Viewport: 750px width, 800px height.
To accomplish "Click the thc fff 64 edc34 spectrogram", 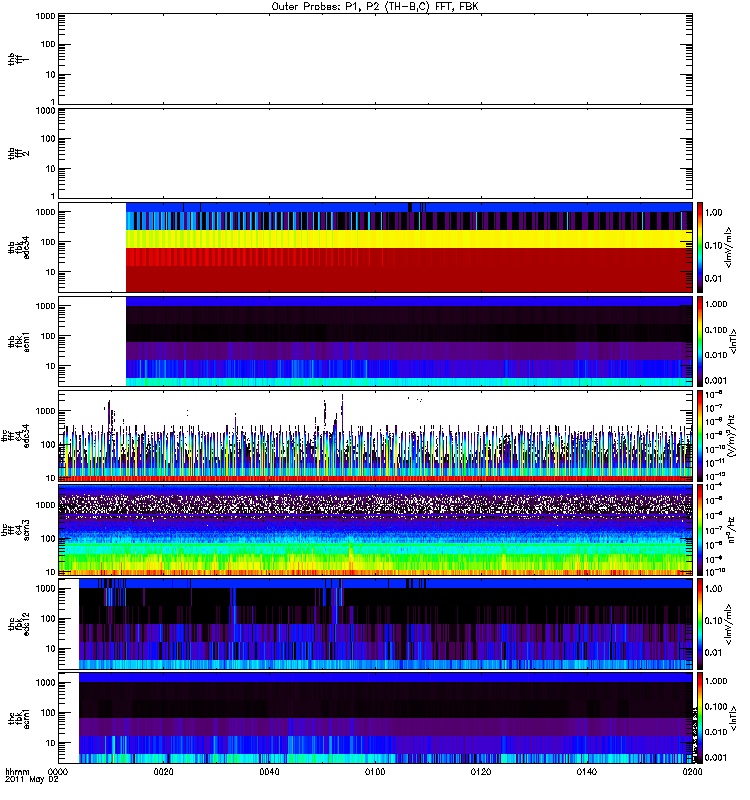I will 376,436.
